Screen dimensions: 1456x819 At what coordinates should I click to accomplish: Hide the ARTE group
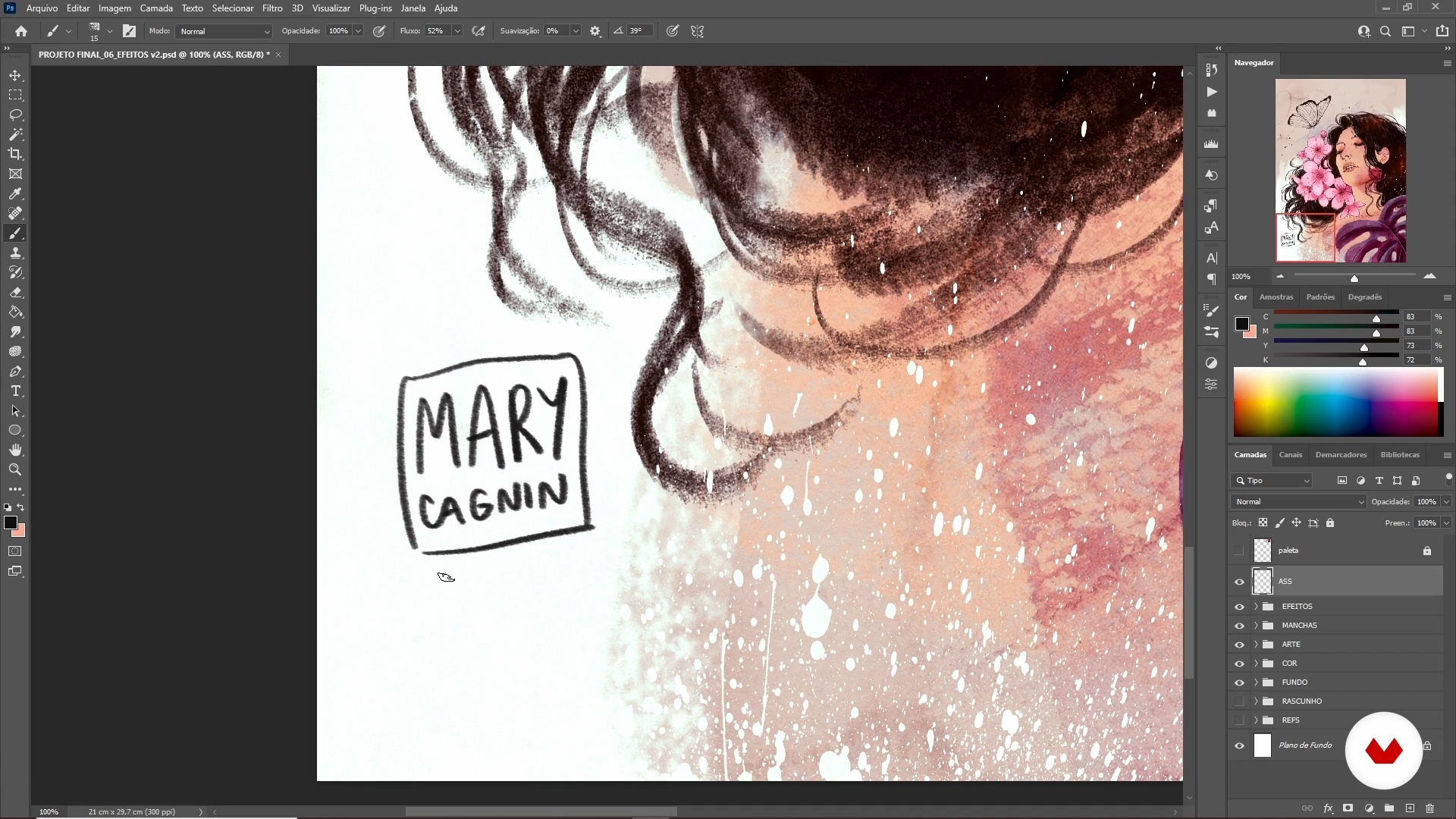pyautogui.click(x=1240, y=645)
